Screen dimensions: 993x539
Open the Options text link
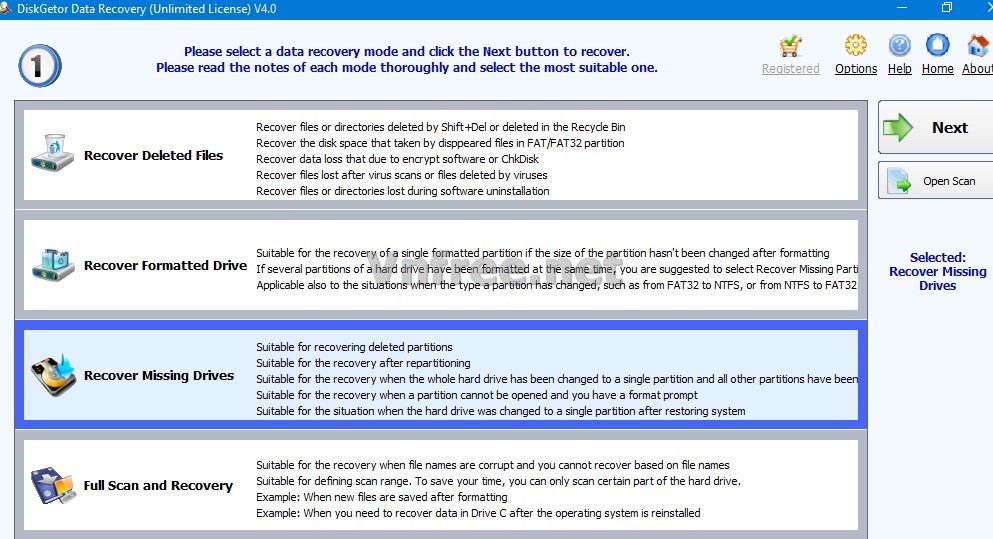tap(855, 69)
